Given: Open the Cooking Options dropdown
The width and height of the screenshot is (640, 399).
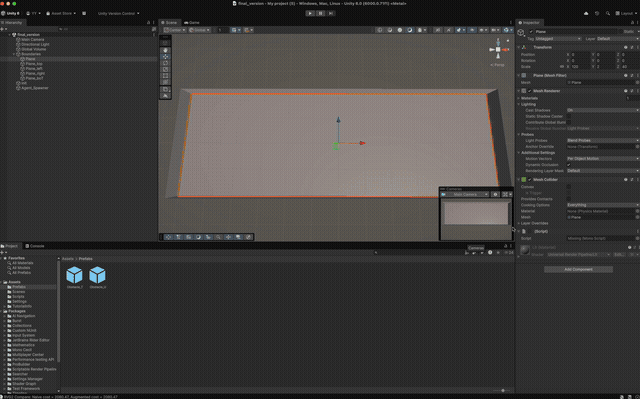Looking at the screenshot, I should (x=603, y=205).
